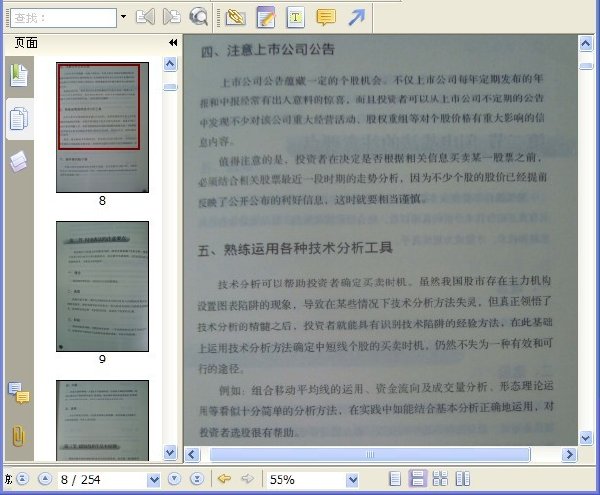Select the typewriter text tool
The image size is (600, 495).
(295, 17)
